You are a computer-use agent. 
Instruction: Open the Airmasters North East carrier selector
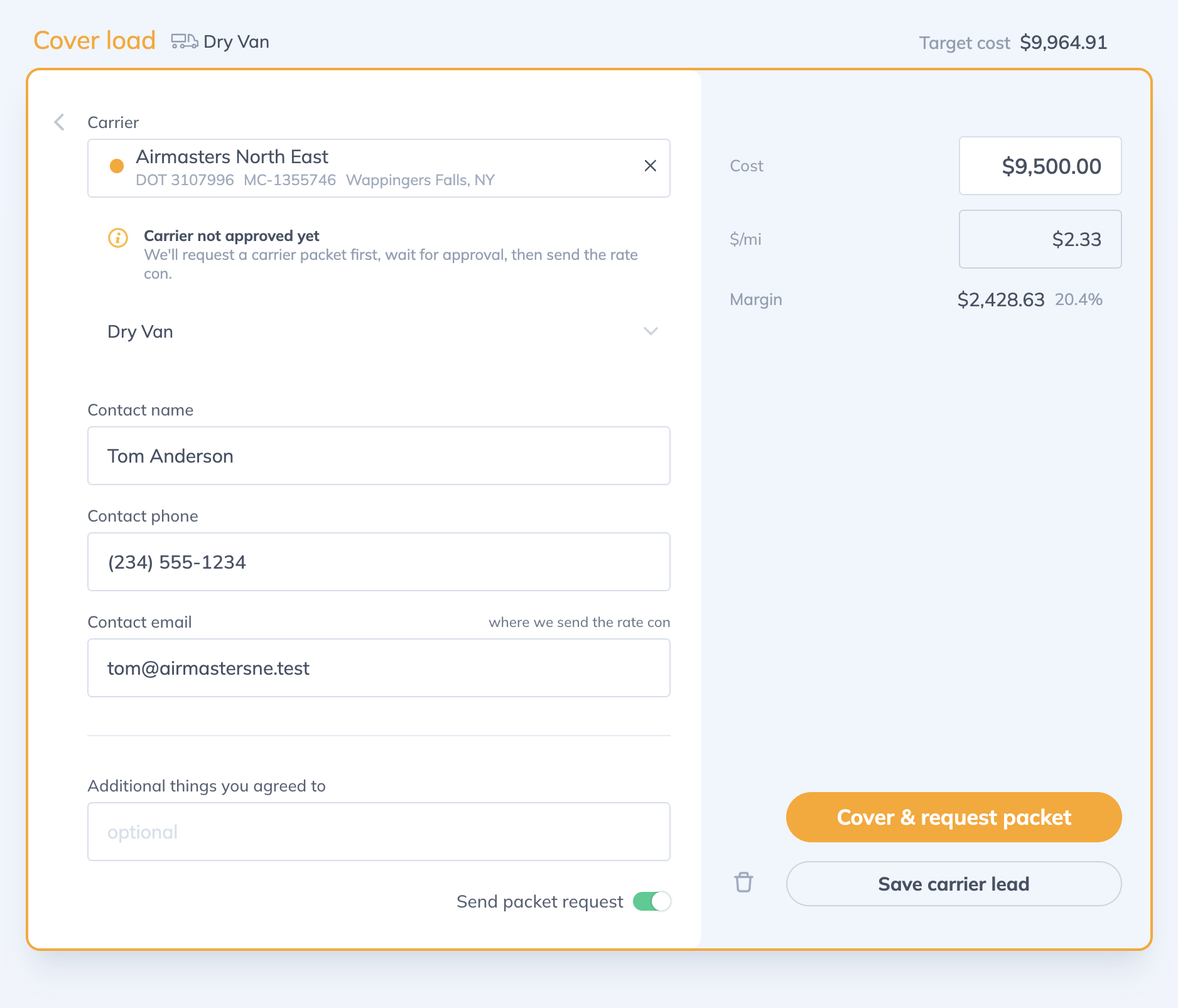(379, 168)
